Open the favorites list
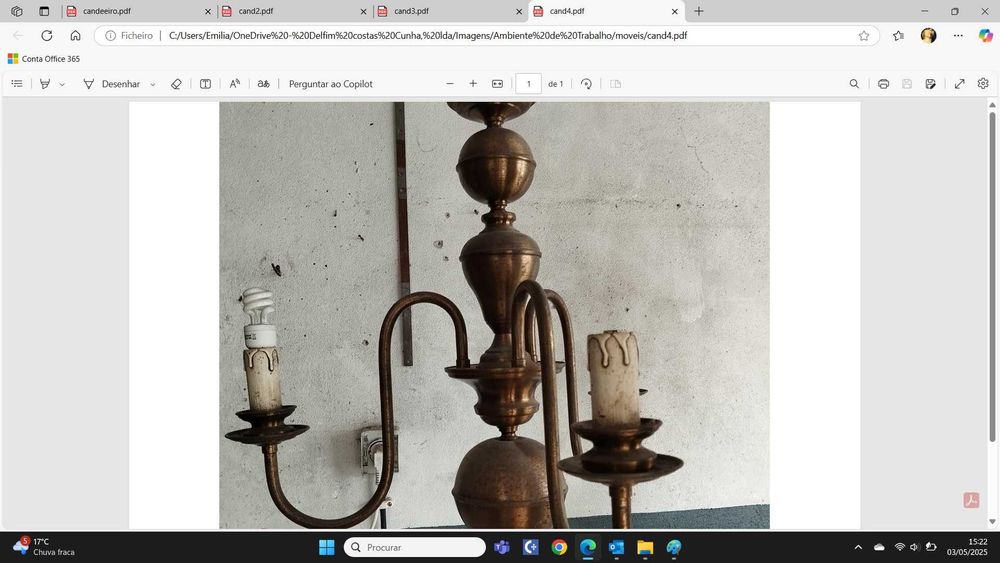This screenshot has height=563, width=1000. tap(899, 36)
